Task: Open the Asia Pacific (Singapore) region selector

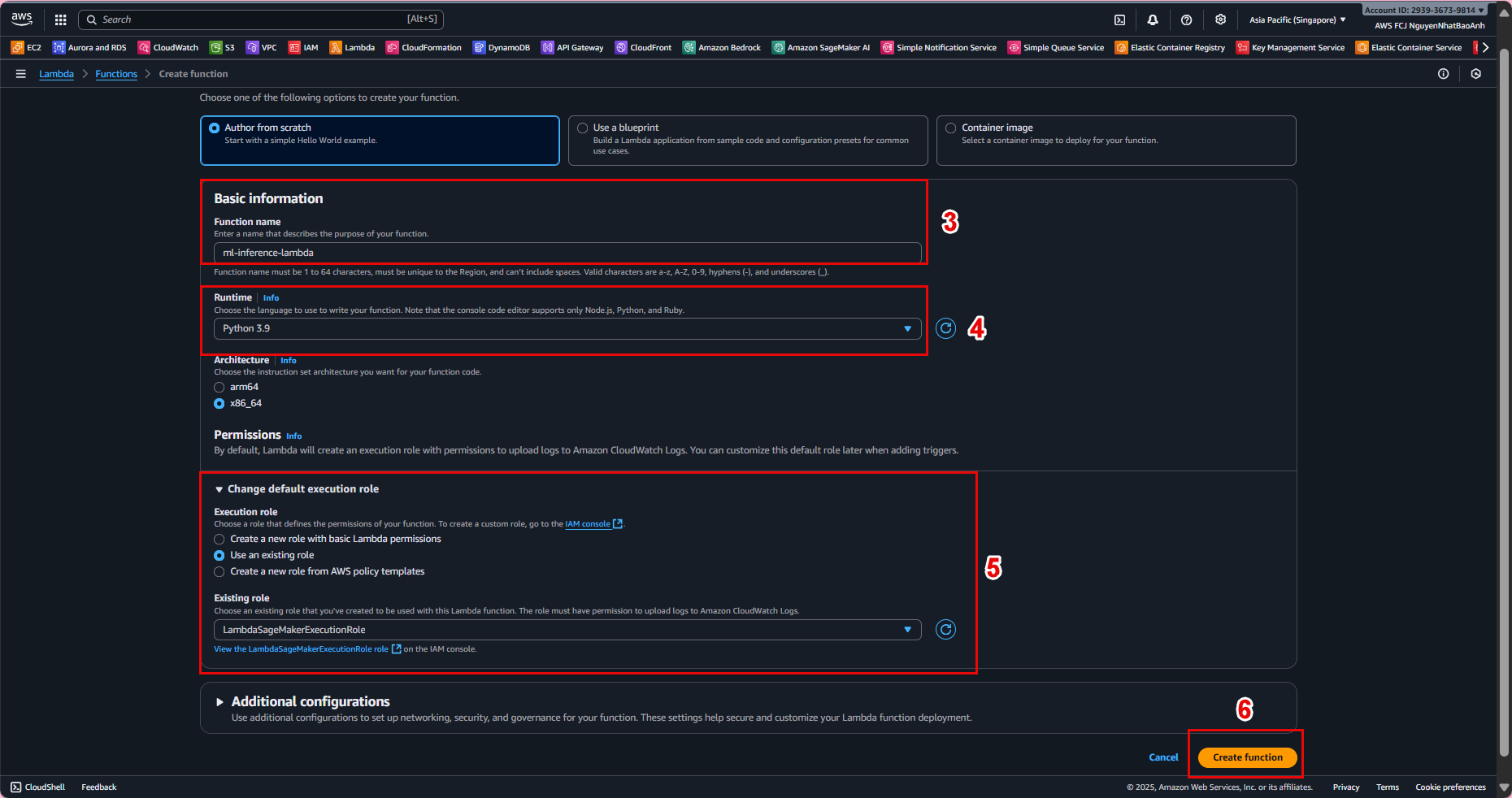Action: [1297, 20]
